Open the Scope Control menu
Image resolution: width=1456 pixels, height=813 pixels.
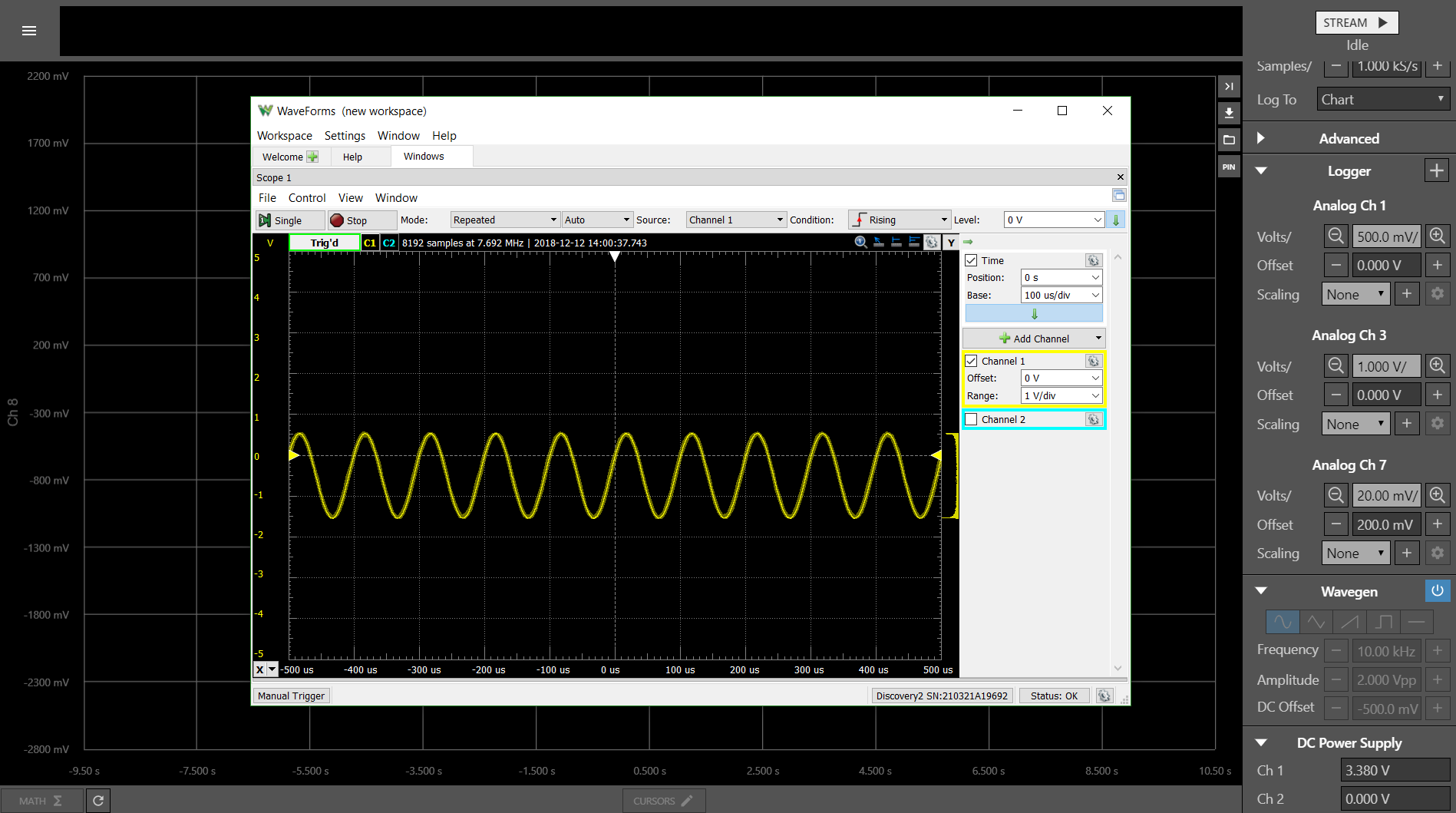[x=307, y=198]
